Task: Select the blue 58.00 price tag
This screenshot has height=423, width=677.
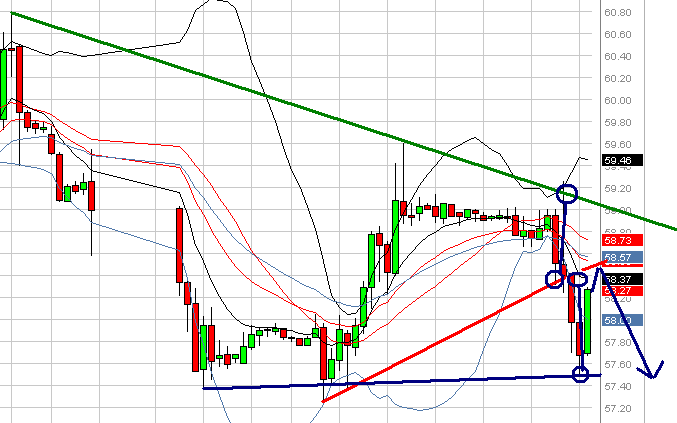Action: (622, 320)
